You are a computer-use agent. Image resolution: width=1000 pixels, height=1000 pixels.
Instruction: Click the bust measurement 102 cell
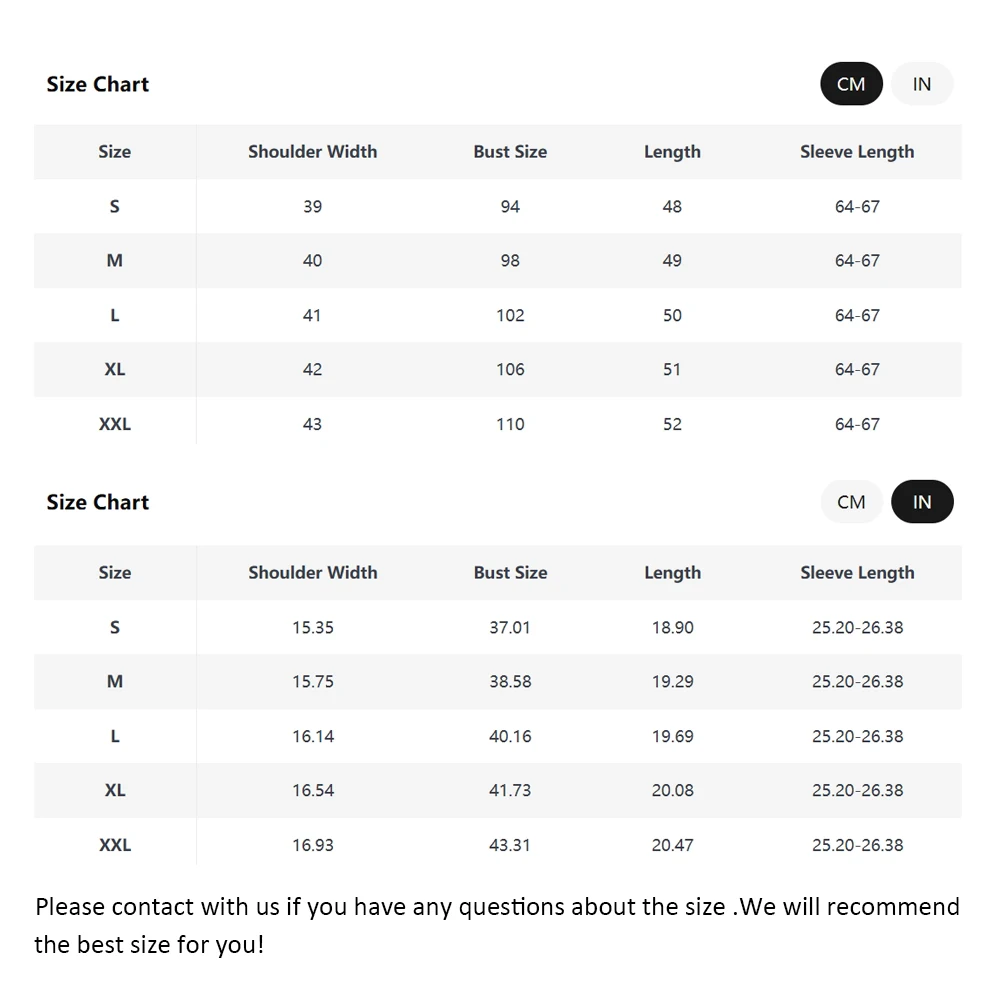click(x=510, y=315)
